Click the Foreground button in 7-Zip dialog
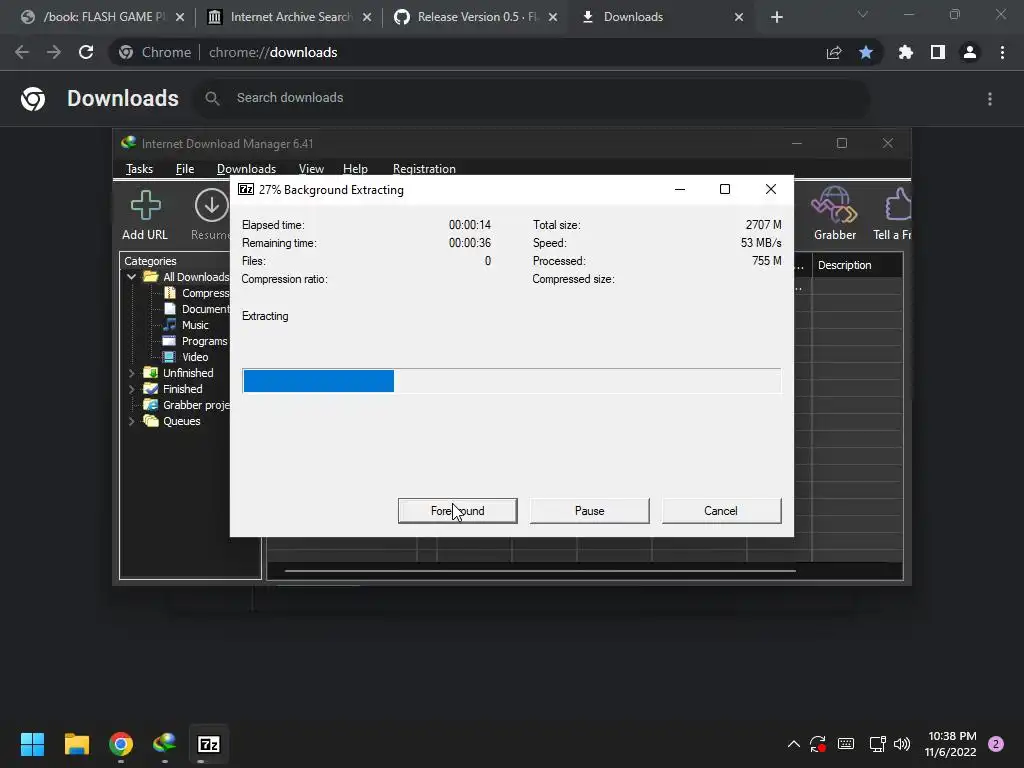 457,511
